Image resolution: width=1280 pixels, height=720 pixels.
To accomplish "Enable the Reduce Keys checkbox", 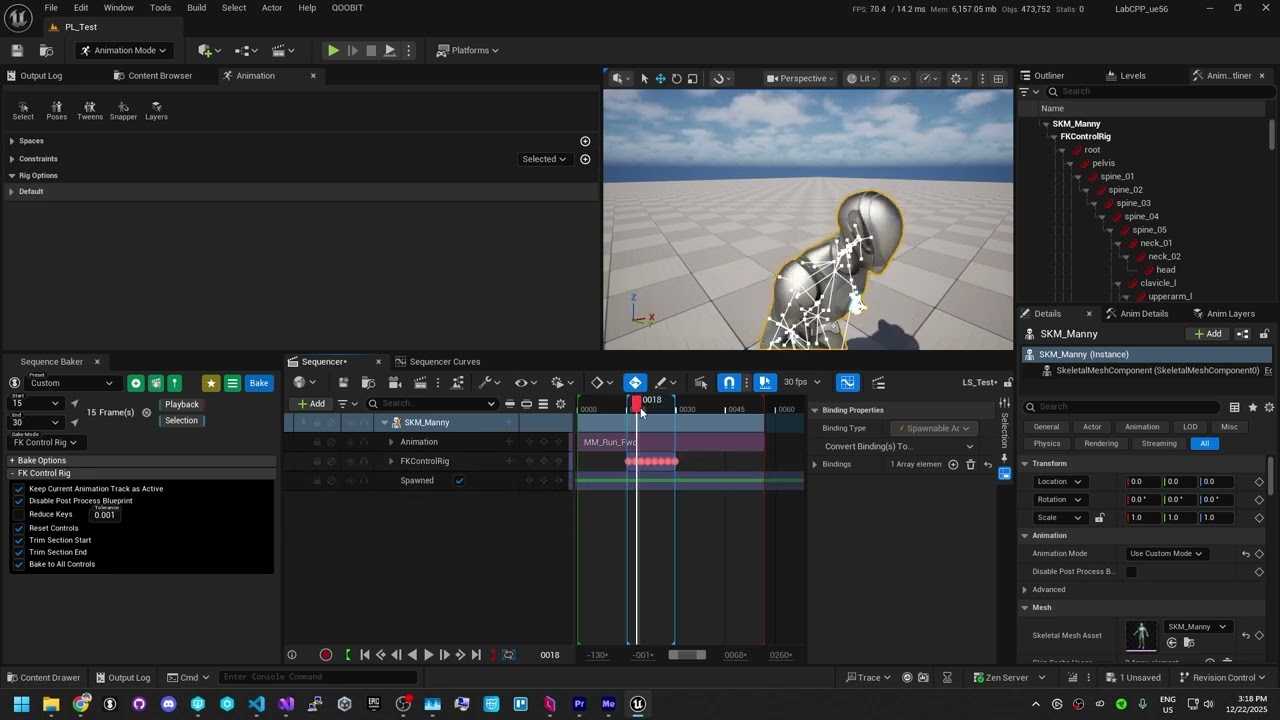I will pyautogui.click(x=19, y=514).
